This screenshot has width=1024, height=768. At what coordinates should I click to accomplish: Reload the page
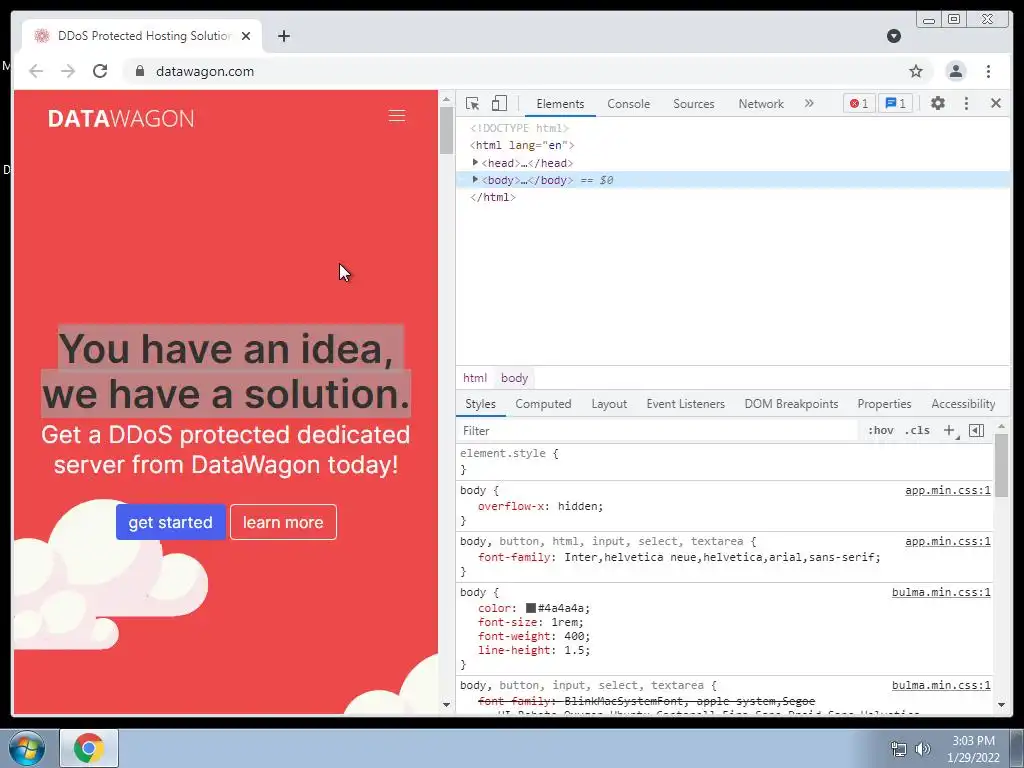[100, 71]
